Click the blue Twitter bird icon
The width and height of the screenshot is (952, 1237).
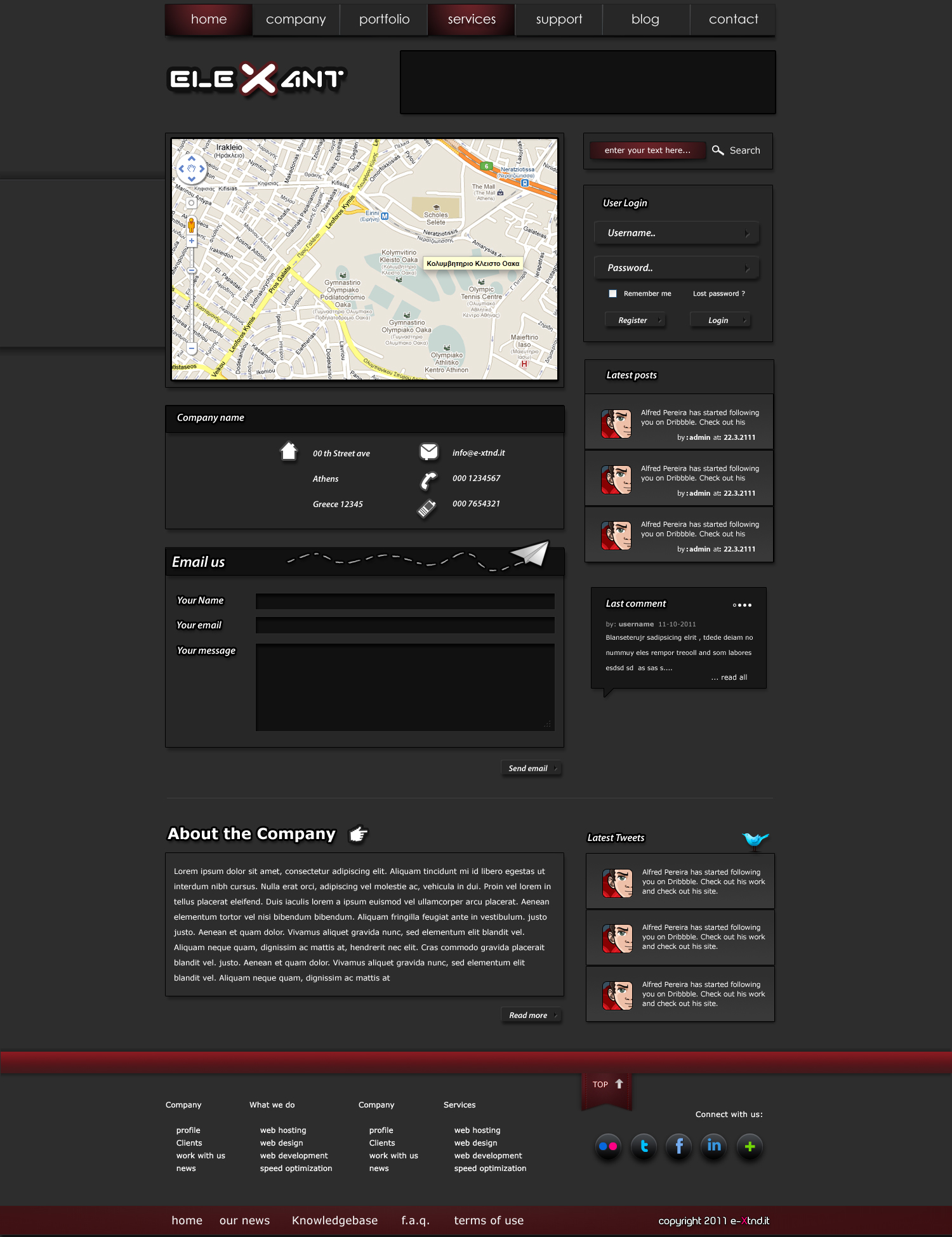(755, 840)
